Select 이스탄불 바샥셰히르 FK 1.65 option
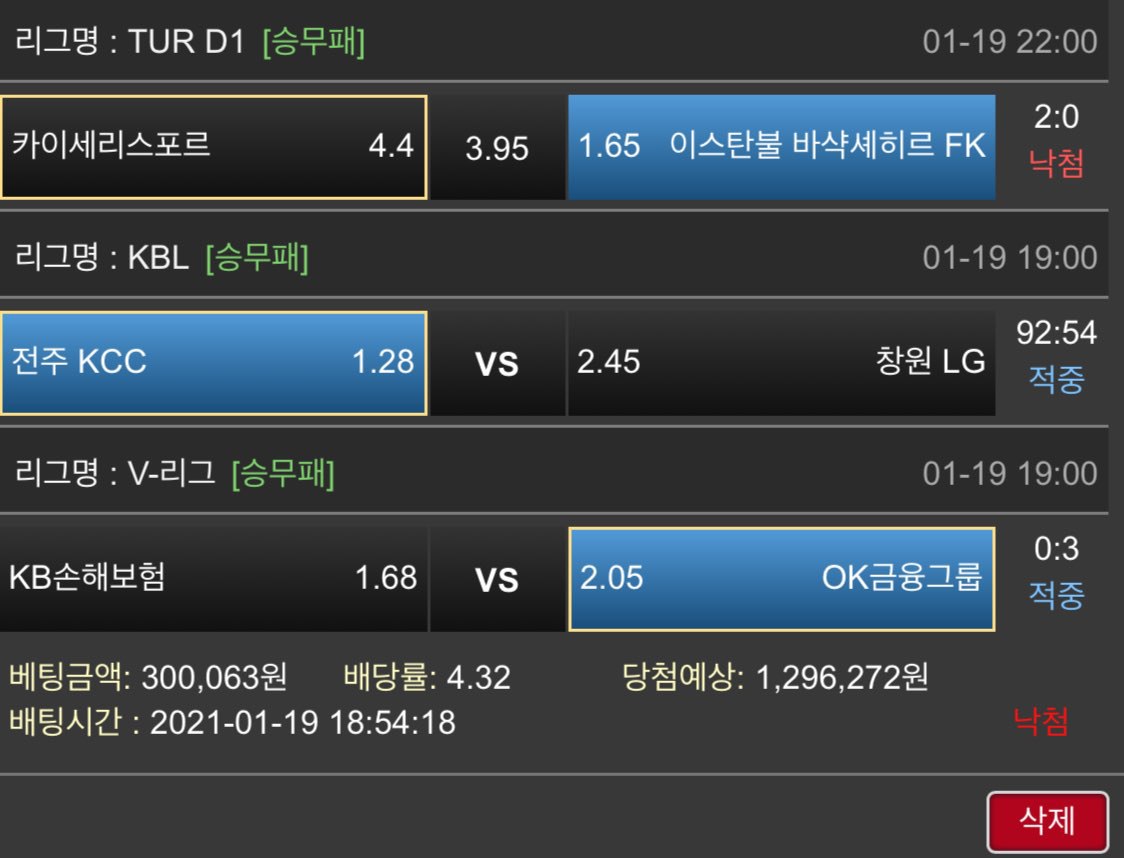Screen dimensions: 1124x858 781,147
